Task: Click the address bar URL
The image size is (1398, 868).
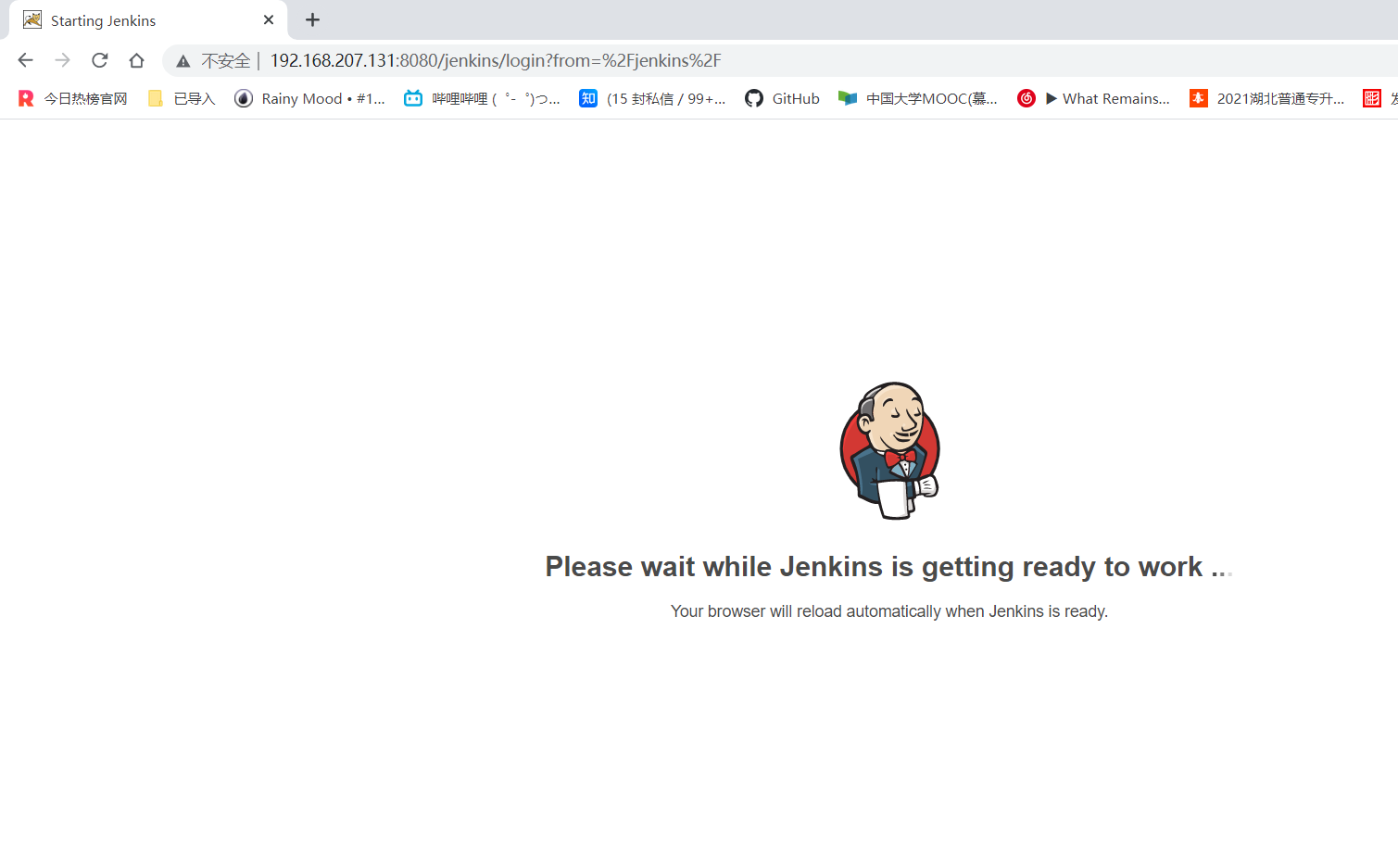Action: point(496,60)
